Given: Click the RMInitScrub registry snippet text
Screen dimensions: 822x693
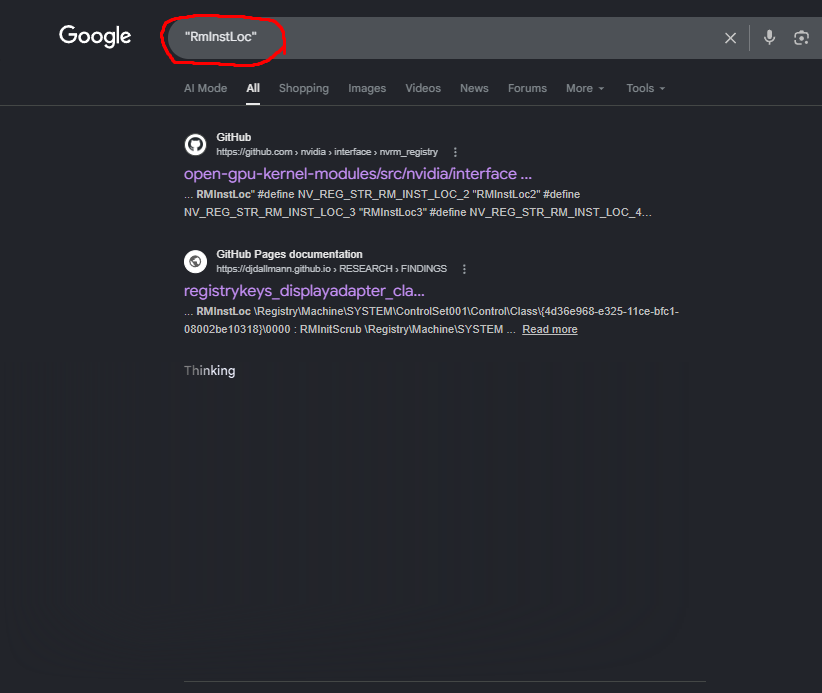Looking at the screenshot, I should [331, 329].
